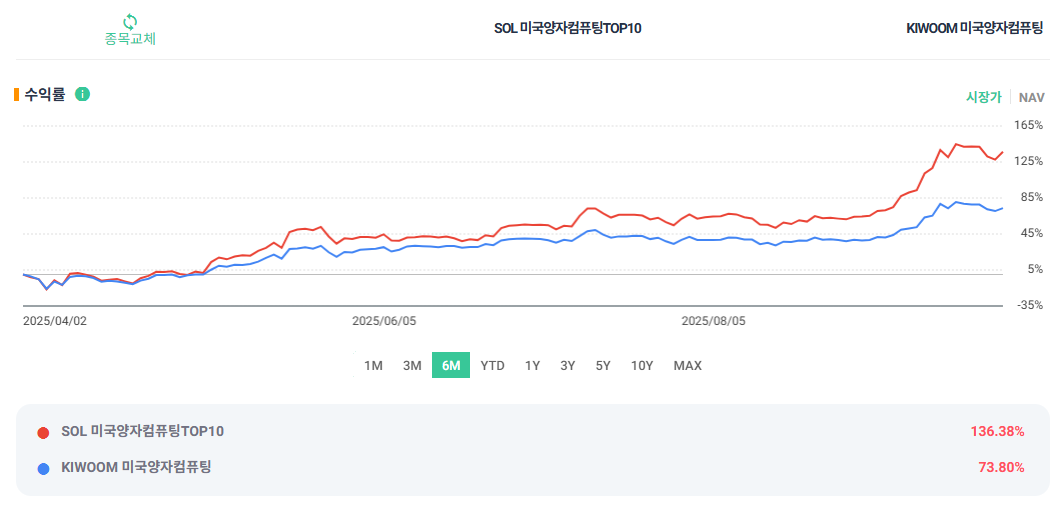The image size is (1063, 506).
Task: Select the 3M period tab
Action: coord(412,366)
